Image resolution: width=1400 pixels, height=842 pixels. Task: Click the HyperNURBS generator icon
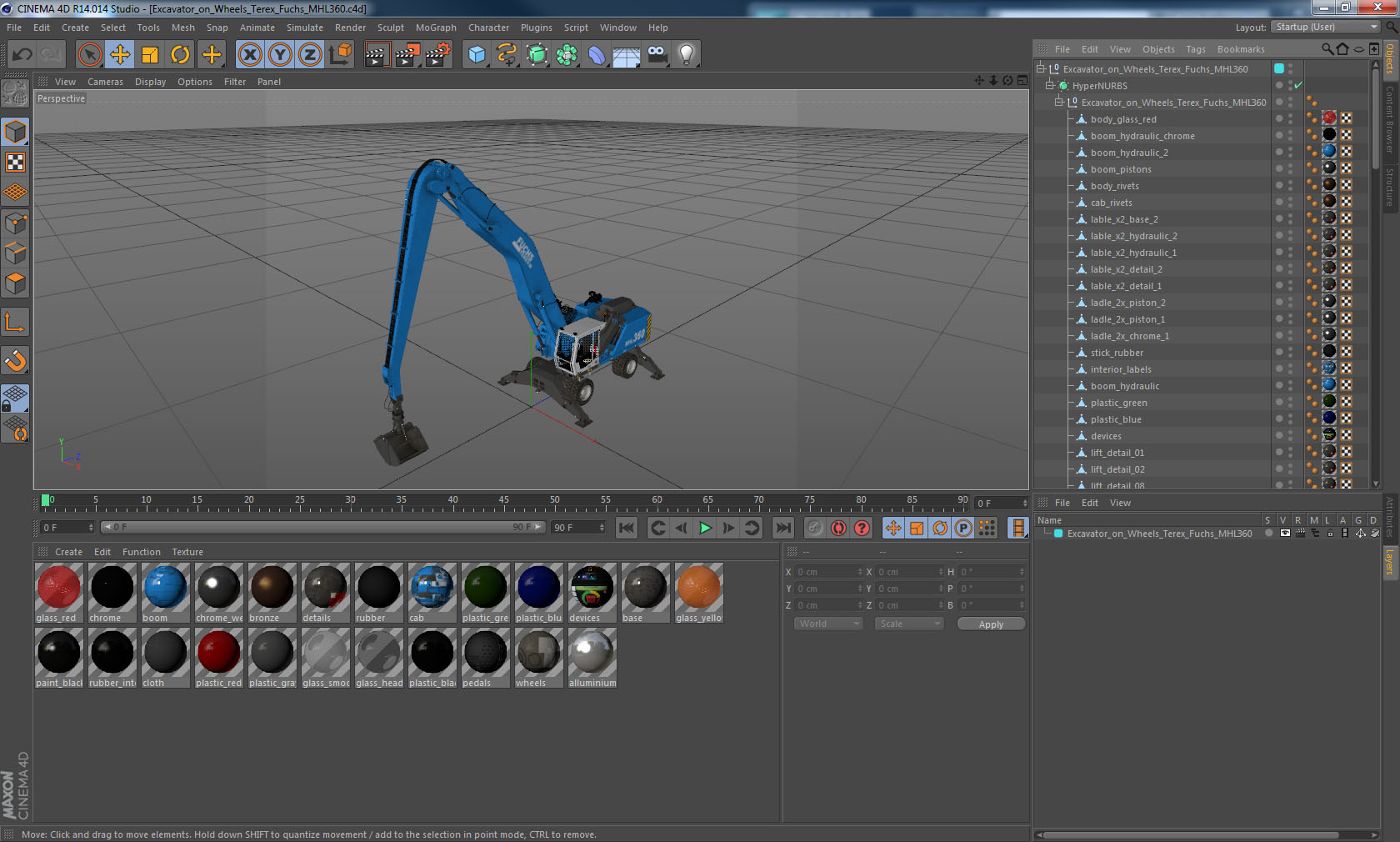coord(537,55)
